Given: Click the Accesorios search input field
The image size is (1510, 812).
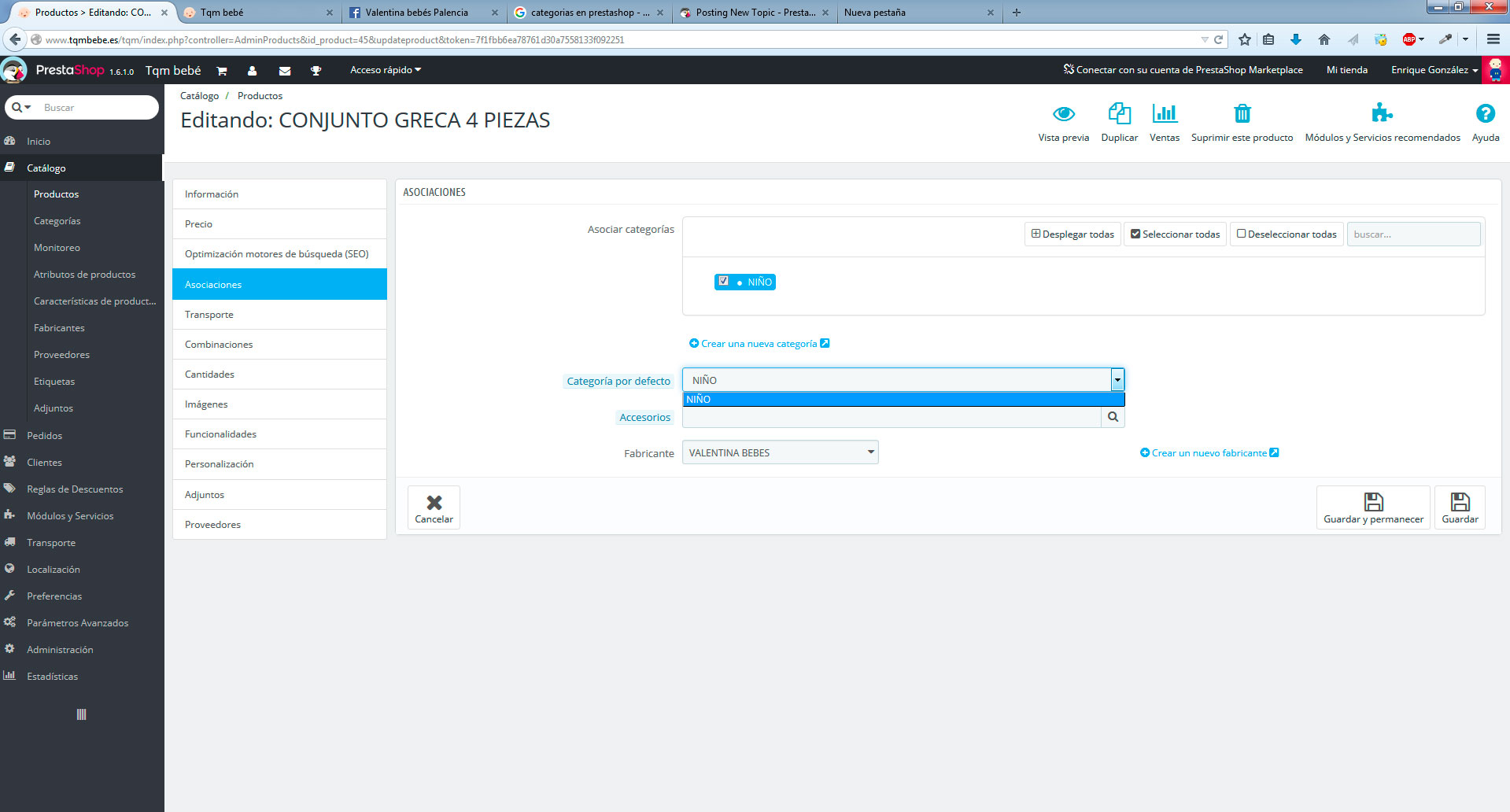Looking at the screenshot, I should [892, 417].
